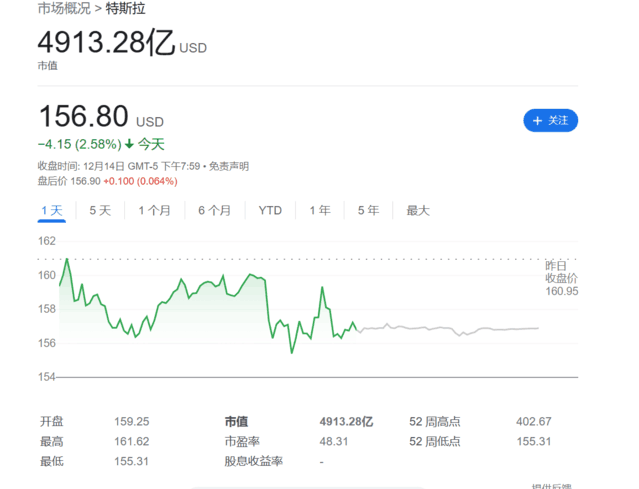Click the 收盘时间 12月14日 timestamp
The height and width of the screenshot is (489, 639).
[x=119, y=166]
